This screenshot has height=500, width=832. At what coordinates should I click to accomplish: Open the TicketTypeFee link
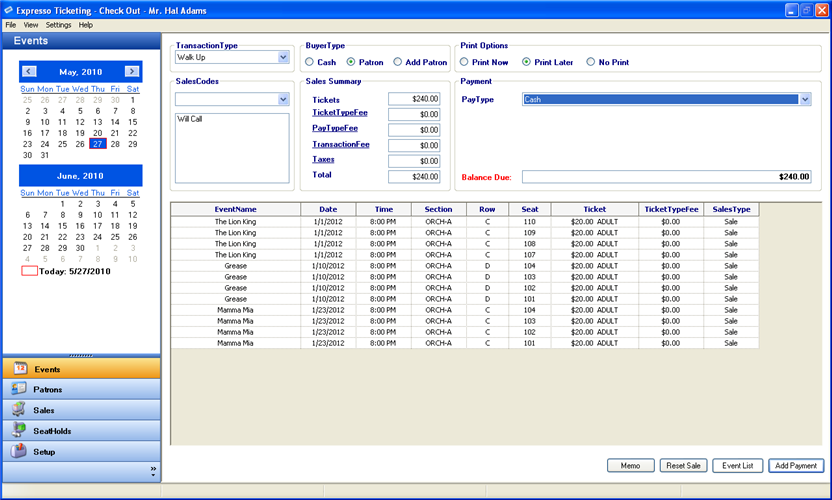[340, 113]
